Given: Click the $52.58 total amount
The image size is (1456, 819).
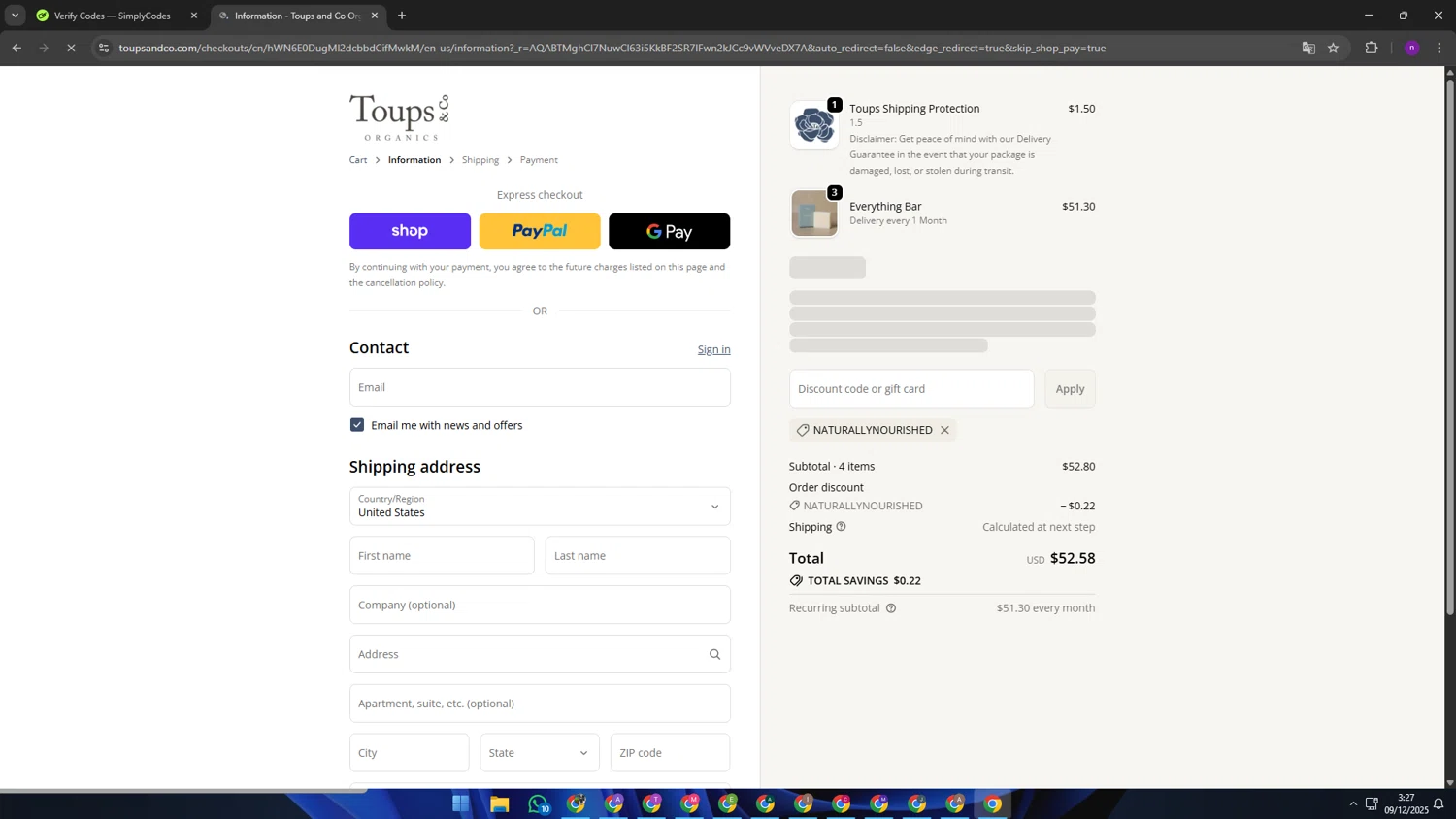Looking at the screenshot, I should tap(1073, 559).
